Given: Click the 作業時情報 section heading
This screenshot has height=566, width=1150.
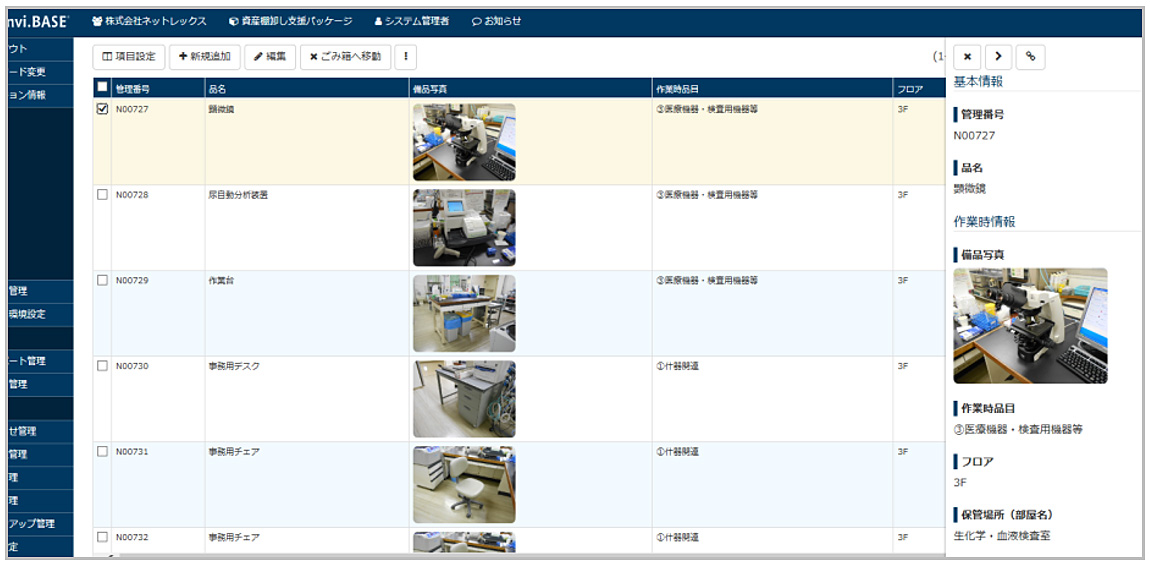Looking at the screenshot, I should tap(984, 221).
